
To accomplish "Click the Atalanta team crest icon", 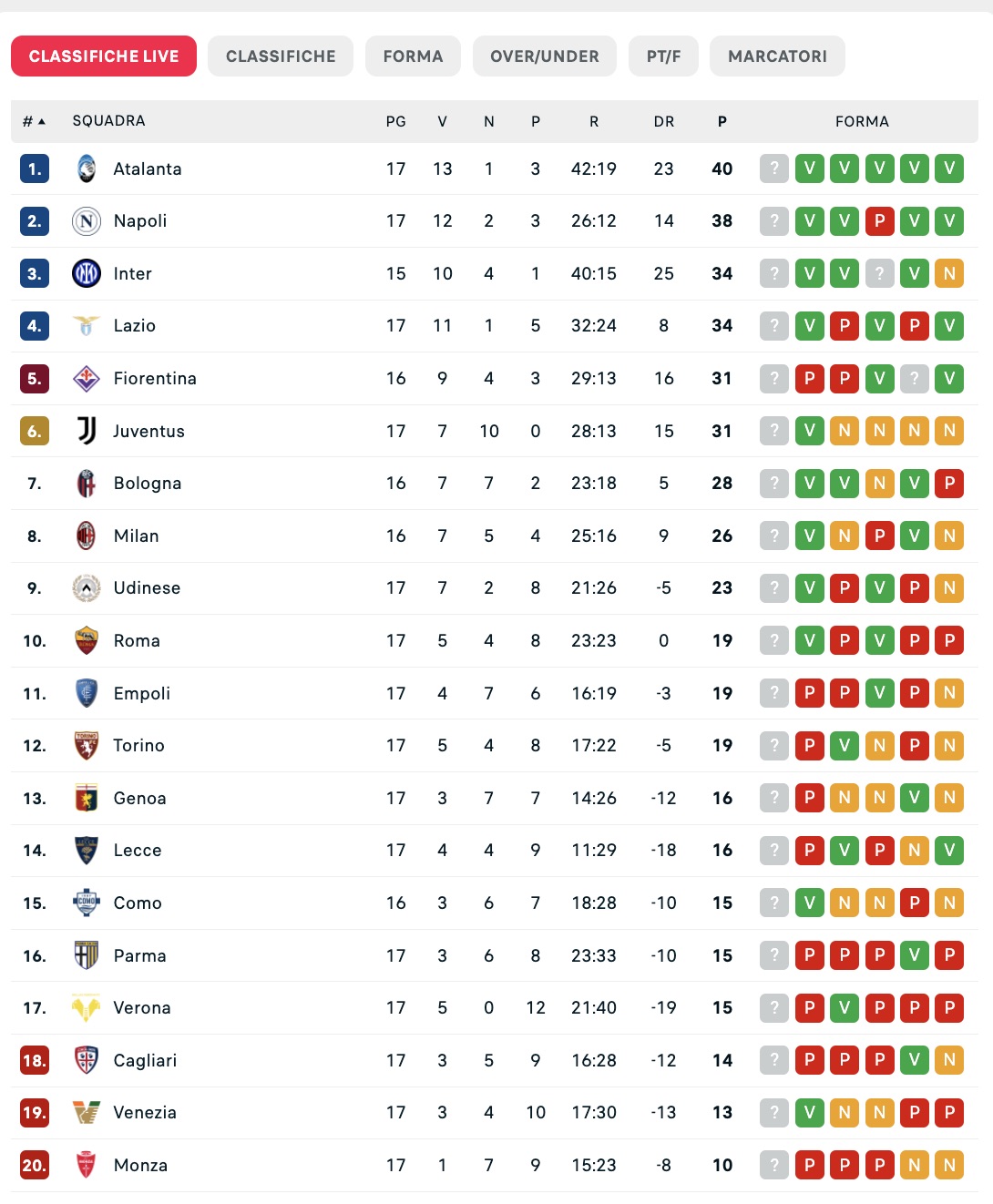I will (x=87, y=168).
